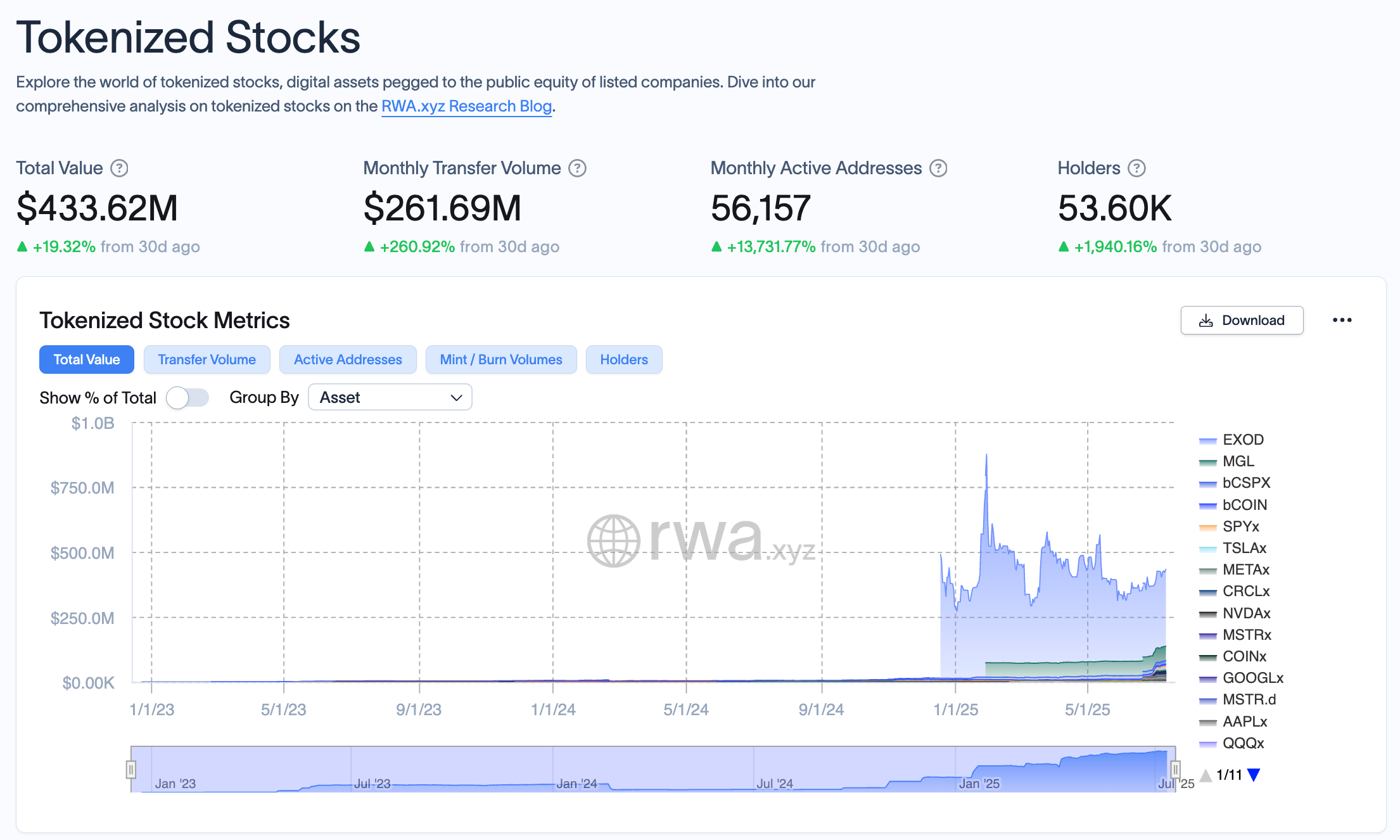Click the Tokenized Stocks page heading
Image resolution: width=1400 pixels, height=840 pixels.
pos(188,37)
